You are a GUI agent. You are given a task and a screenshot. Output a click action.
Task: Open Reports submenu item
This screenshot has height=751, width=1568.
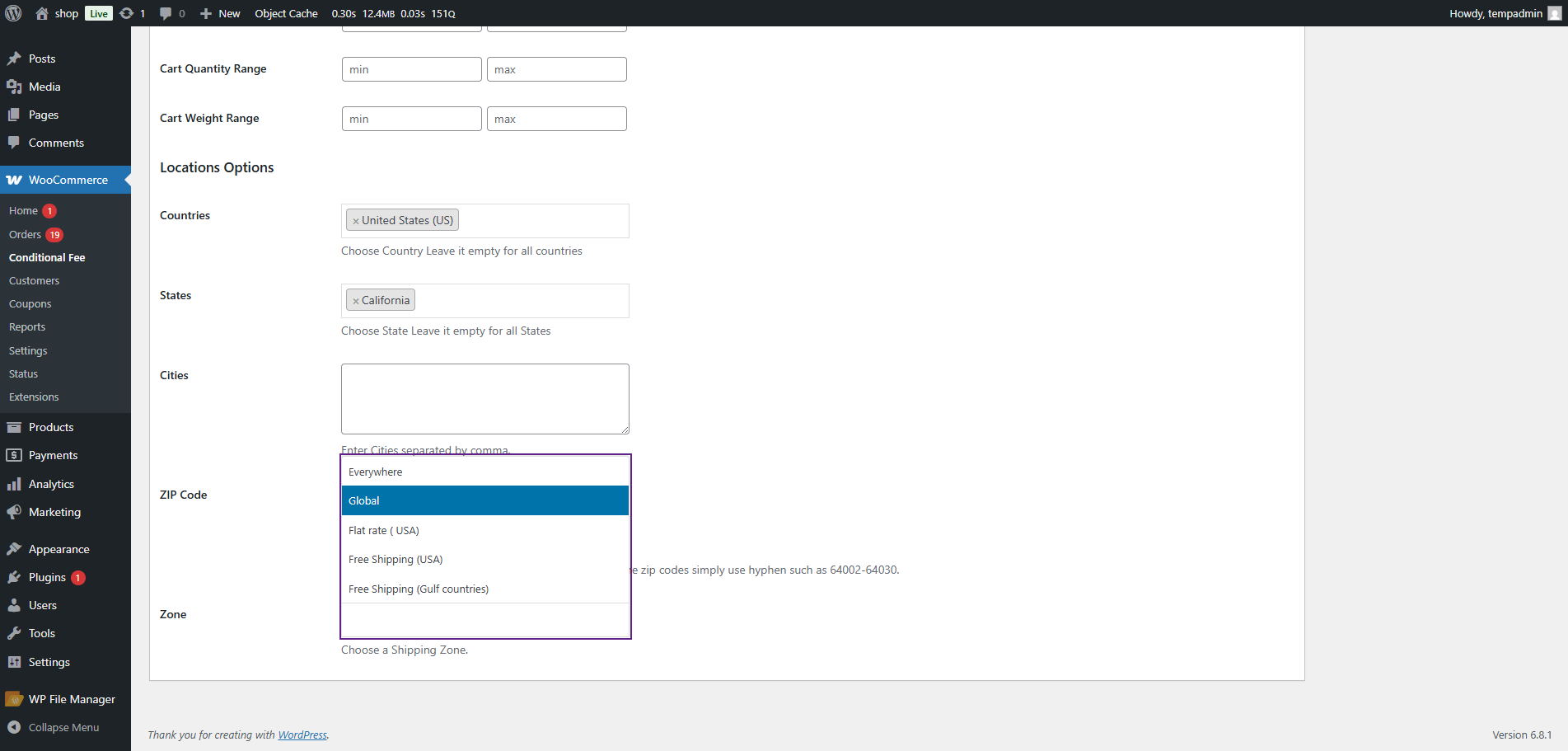tap(27, 327)
